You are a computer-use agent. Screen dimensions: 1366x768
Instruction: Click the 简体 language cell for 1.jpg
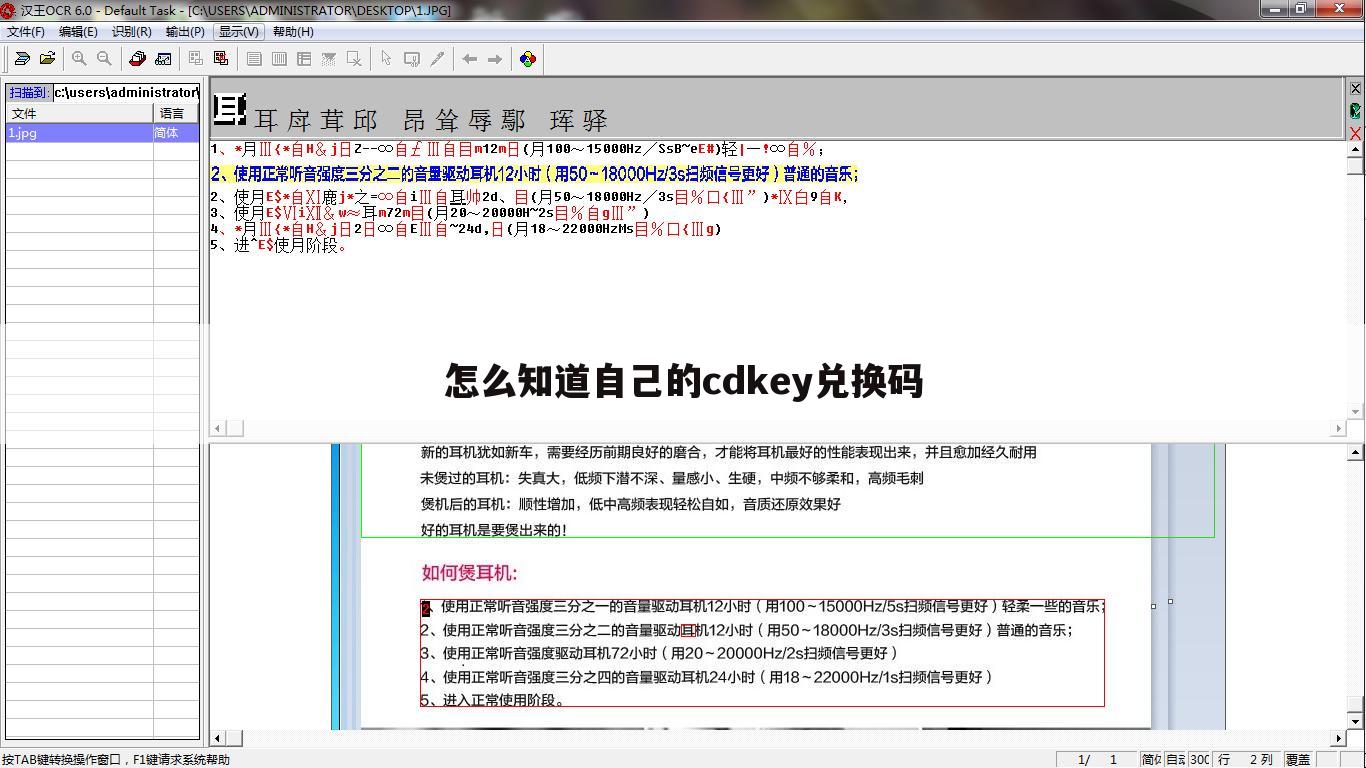tap(176, 132)
